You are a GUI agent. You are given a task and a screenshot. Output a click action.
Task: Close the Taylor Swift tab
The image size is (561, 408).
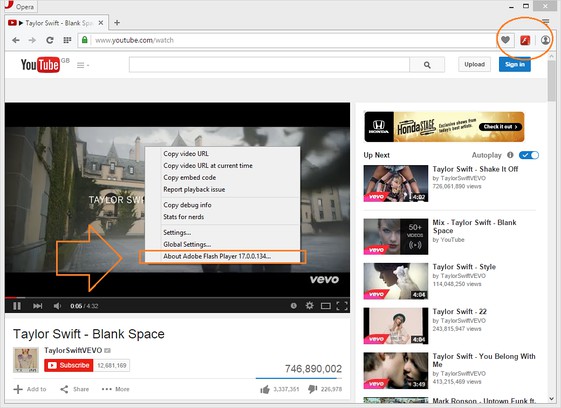click(101, 23)
